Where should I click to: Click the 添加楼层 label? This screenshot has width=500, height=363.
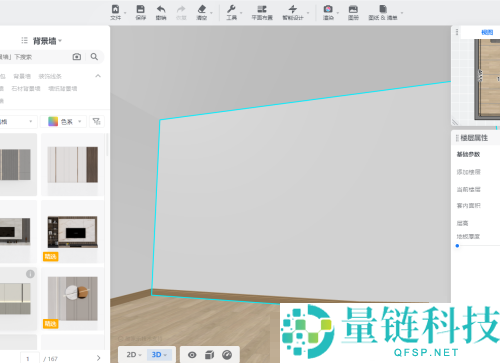pos(468,172)
